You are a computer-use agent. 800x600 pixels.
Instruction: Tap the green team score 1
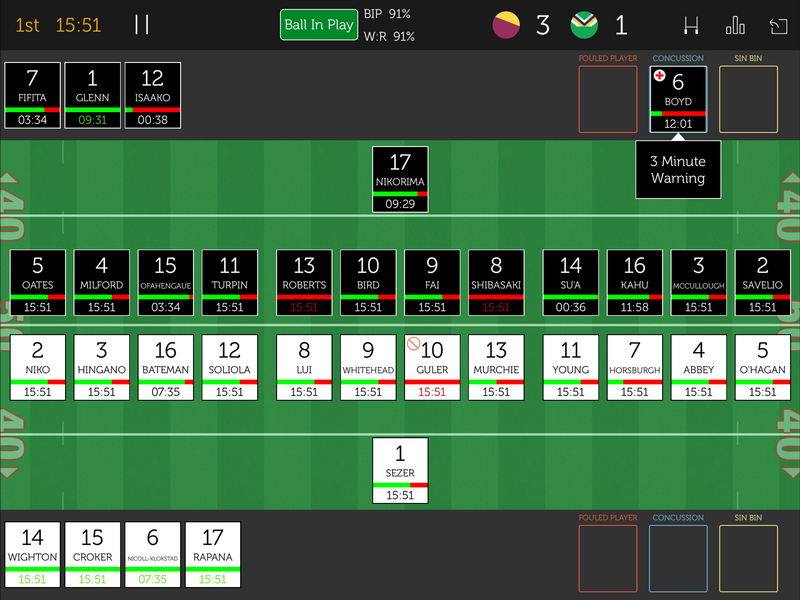click(621, 25)
